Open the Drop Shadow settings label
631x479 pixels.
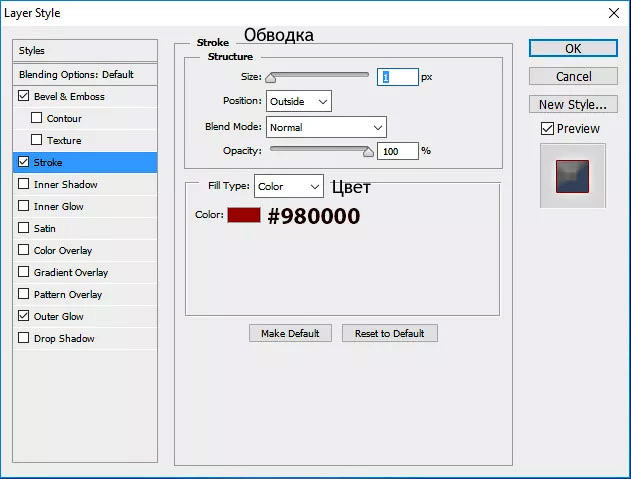coord(64,339)
